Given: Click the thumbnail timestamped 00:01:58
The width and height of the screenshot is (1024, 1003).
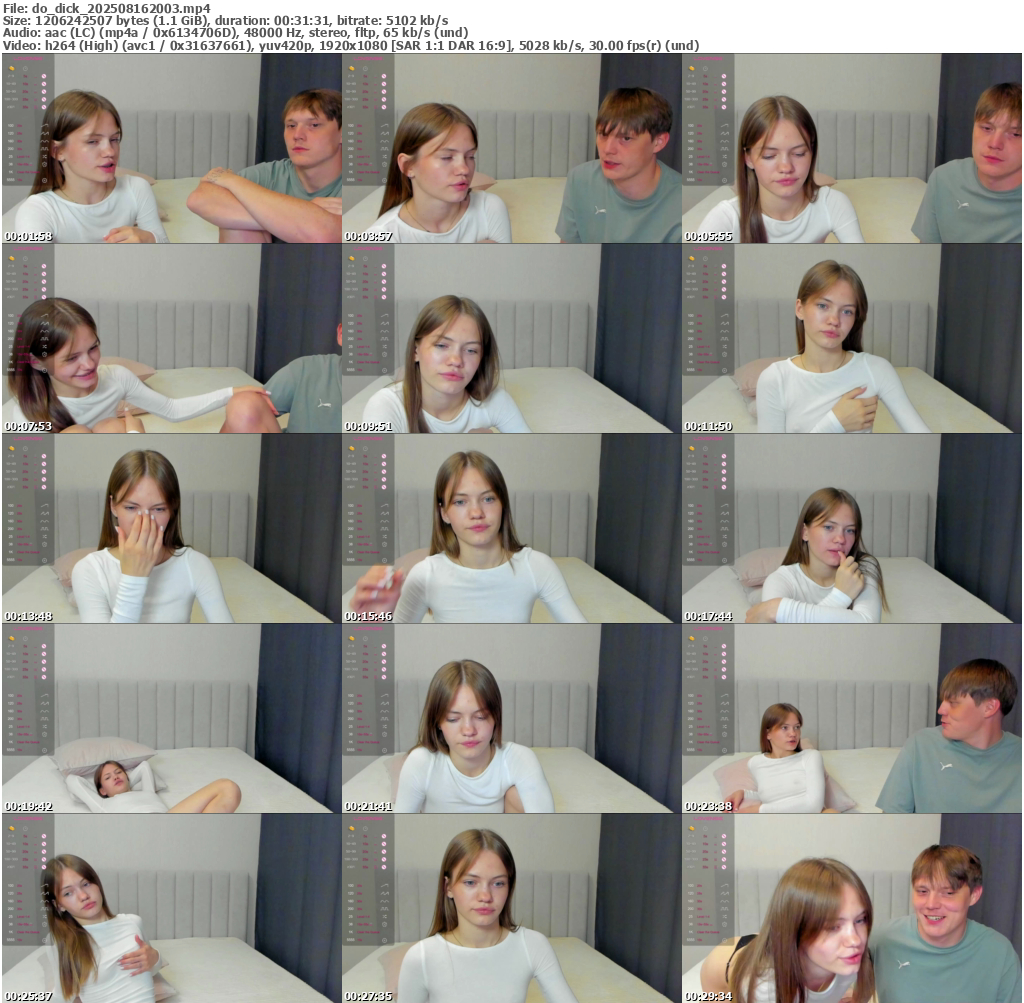Looking at the screenshot, I should pyautogui.click(x=172, y=148).
